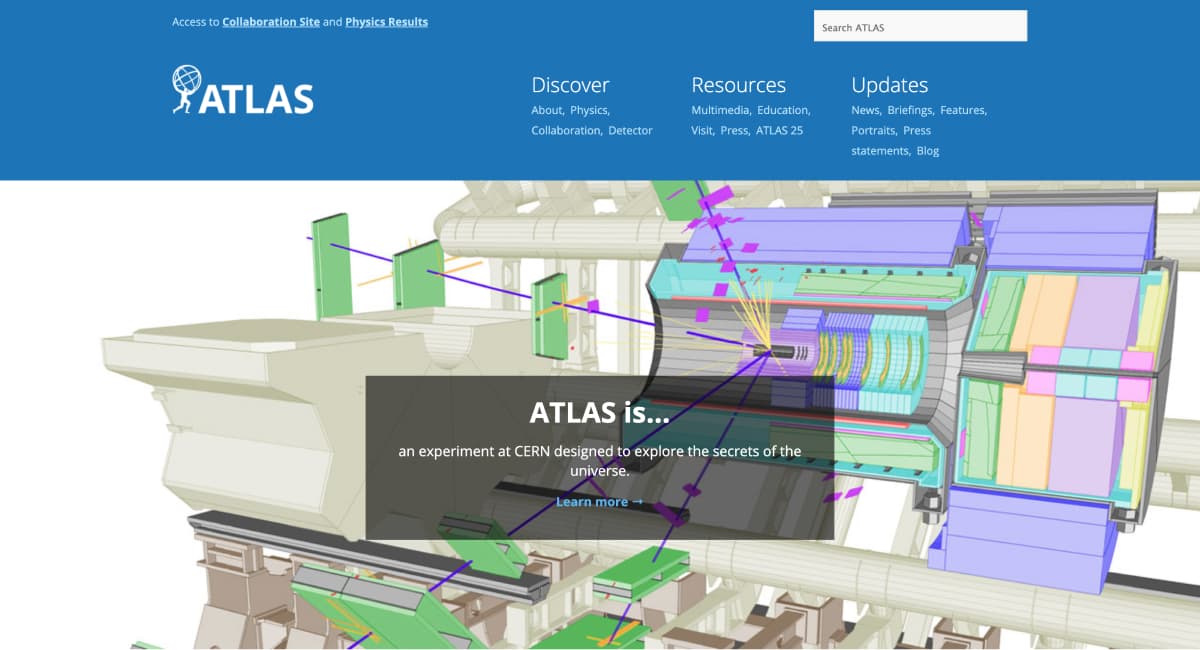This screenshot has height=650, width=1200.
Task: Open Briefings under Updates
Action: (x=909, y=110)
